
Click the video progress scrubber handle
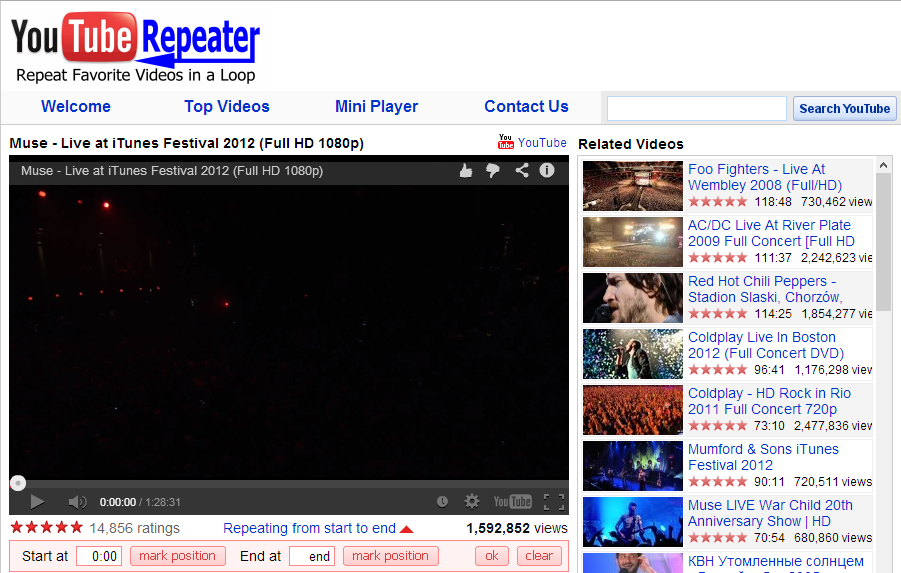click(18, 483)
